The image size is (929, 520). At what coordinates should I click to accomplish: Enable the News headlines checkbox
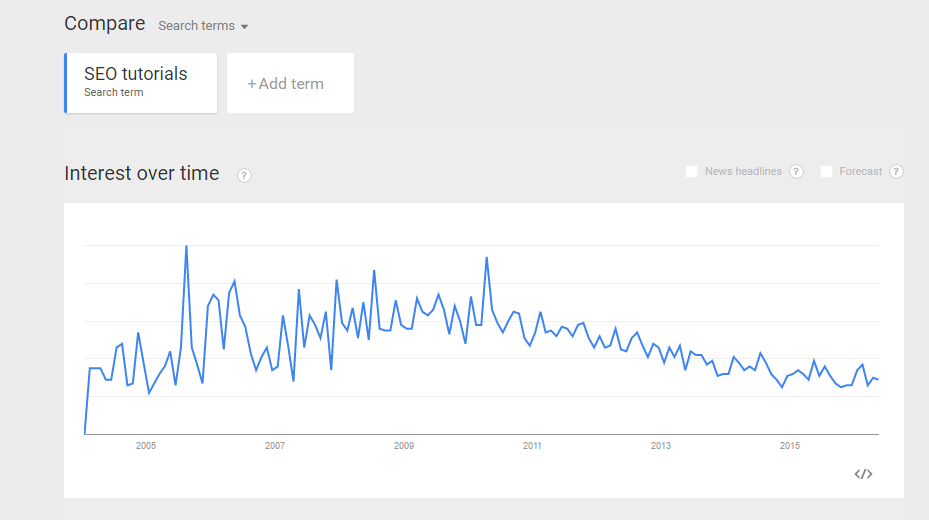point(691,172)
